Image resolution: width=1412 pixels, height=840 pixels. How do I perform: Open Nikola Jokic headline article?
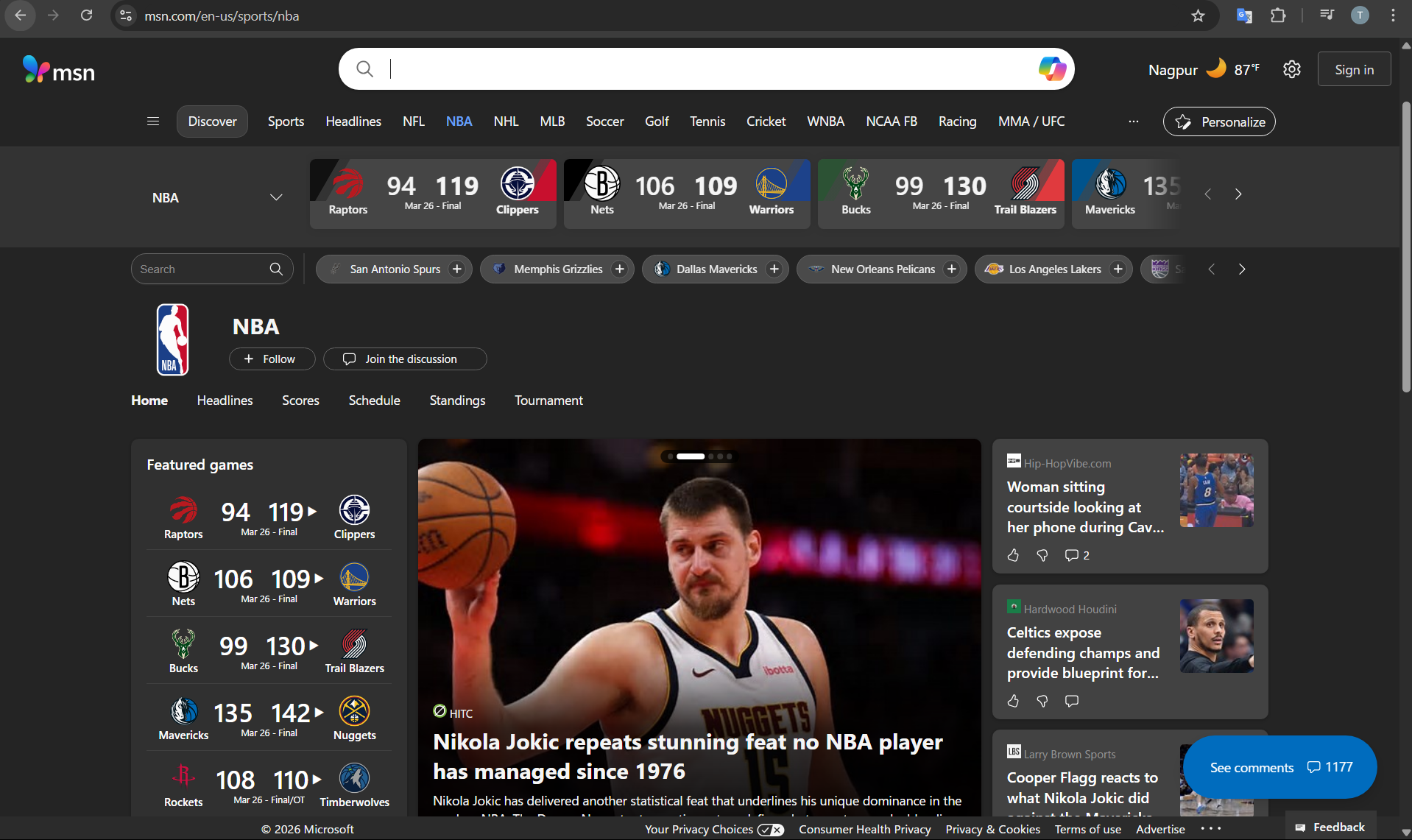(688, 756)
